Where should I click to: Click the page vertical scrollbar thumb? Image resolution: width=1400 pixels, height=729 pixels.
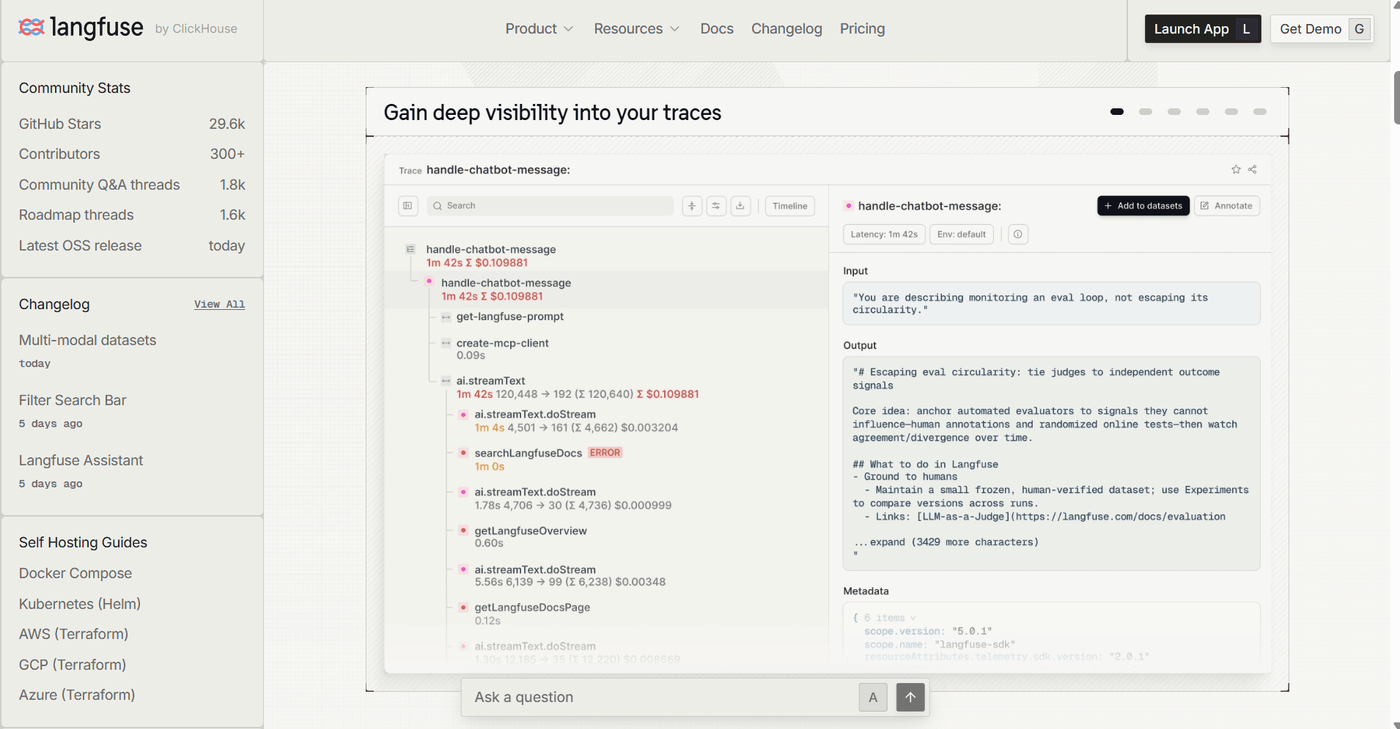tap(1398, 96)
